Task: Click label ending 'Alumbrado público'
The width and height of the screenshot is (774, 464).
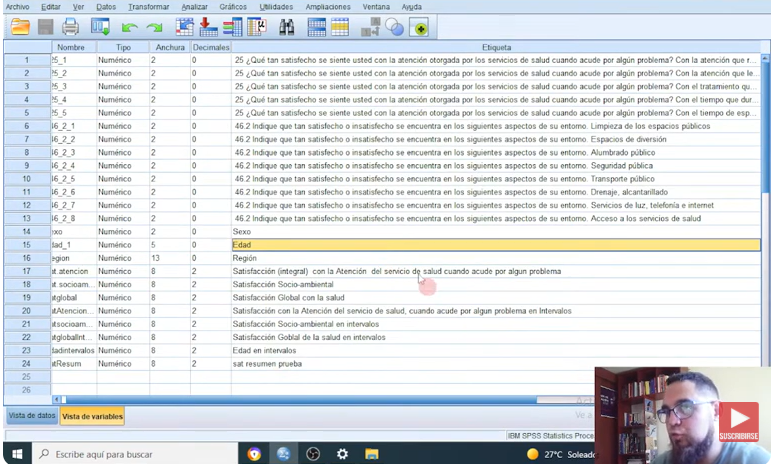Action: pyautogui.click(x=496, y=152)
